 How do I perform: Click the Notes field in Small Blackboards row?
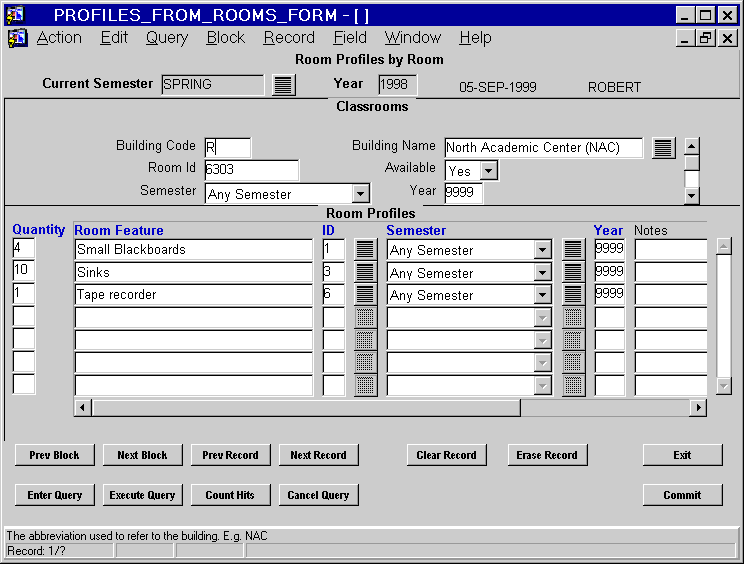[671, 250]
